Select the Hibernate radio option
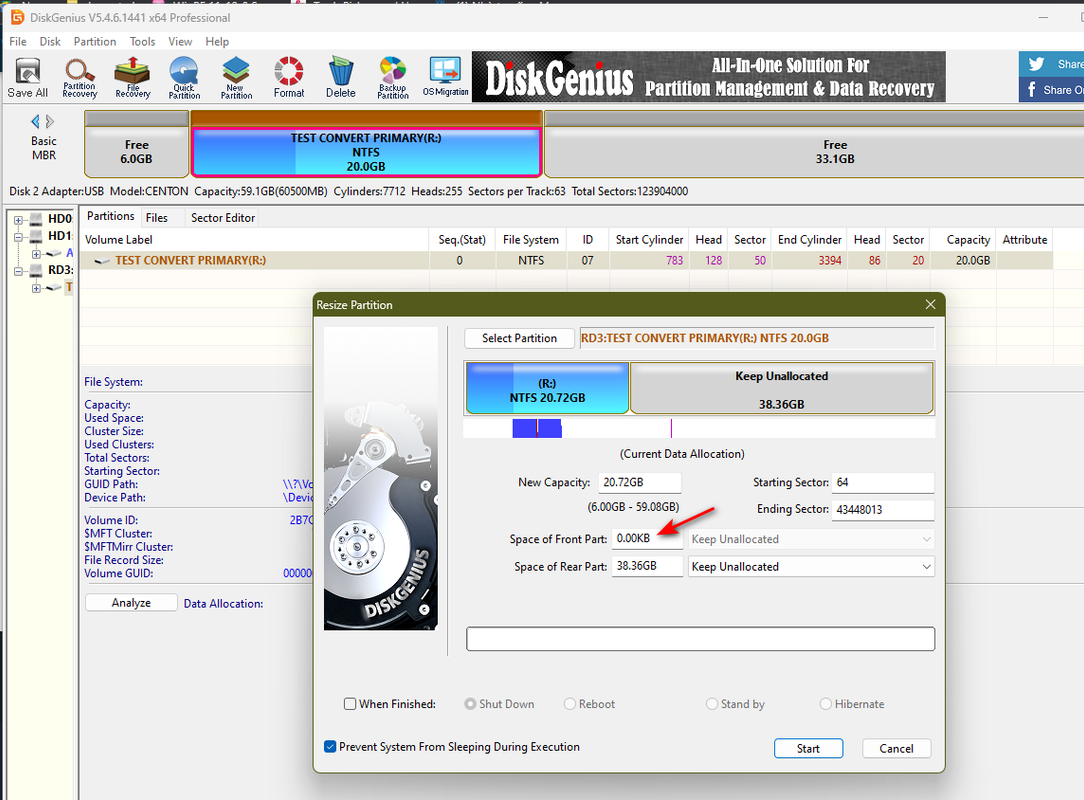The image size is (1084, 800). tap(825, 704)
